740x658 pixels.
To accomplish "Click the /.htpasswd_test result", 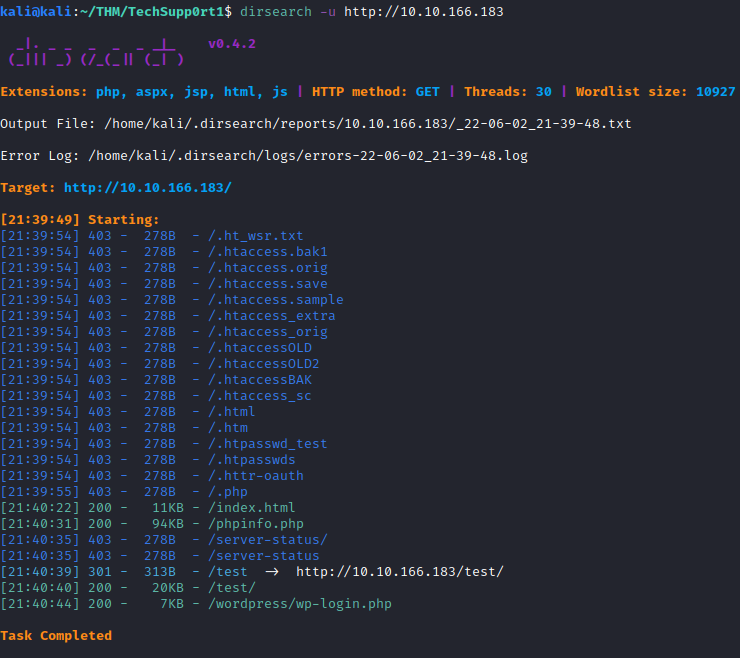I will (267, 444).
